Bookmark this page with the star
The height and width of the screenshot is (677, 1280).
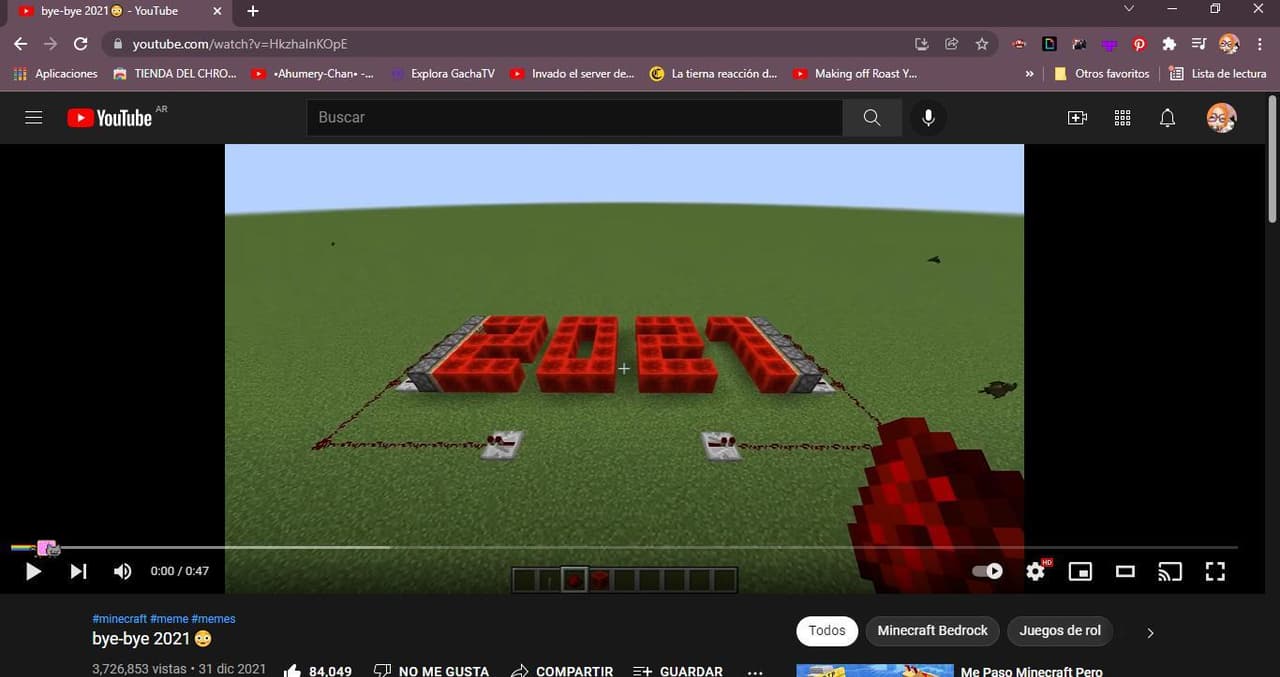[982, 44]
